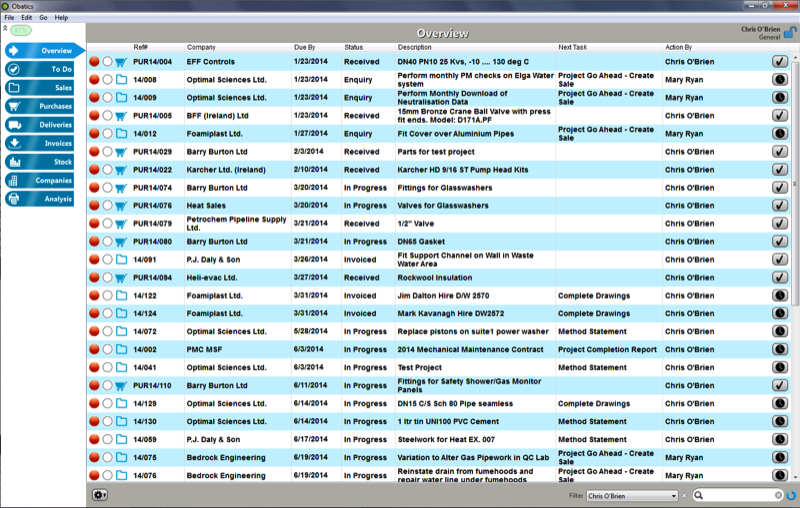Open the Go menu
This screenshot has height=508, width=800.
tap(43, 18)
